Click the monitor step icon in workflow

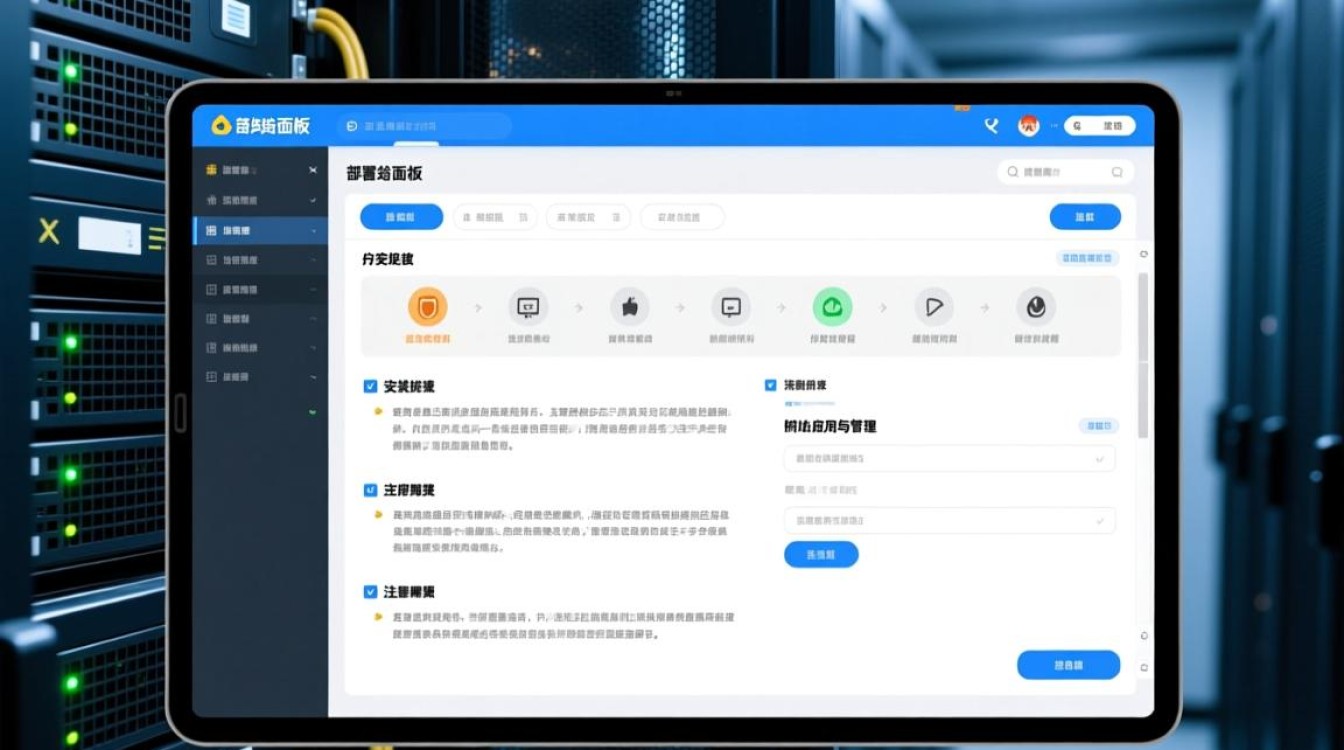[x=527, y=307]
